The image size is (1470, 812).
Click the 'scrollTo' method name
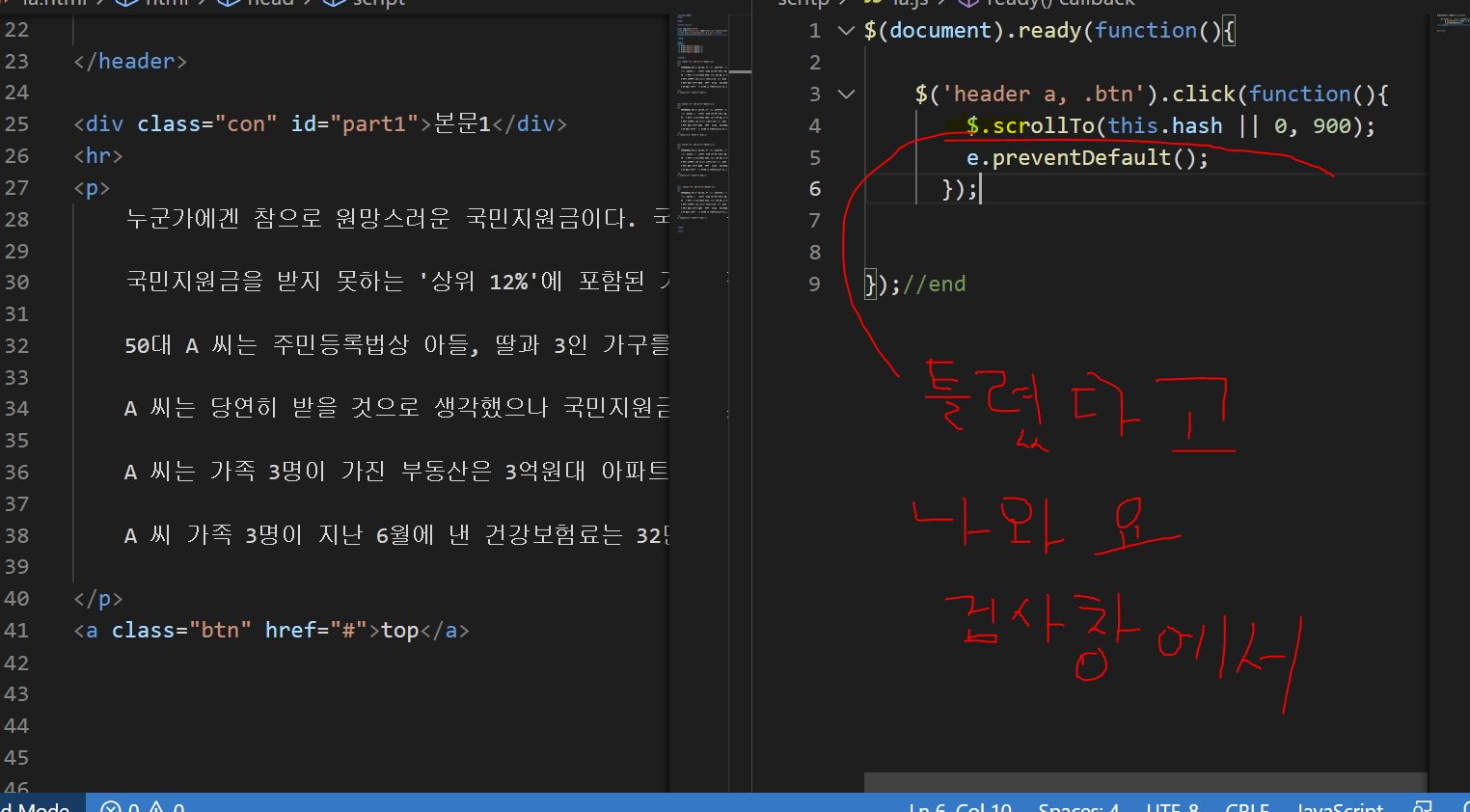[1044, 126]
